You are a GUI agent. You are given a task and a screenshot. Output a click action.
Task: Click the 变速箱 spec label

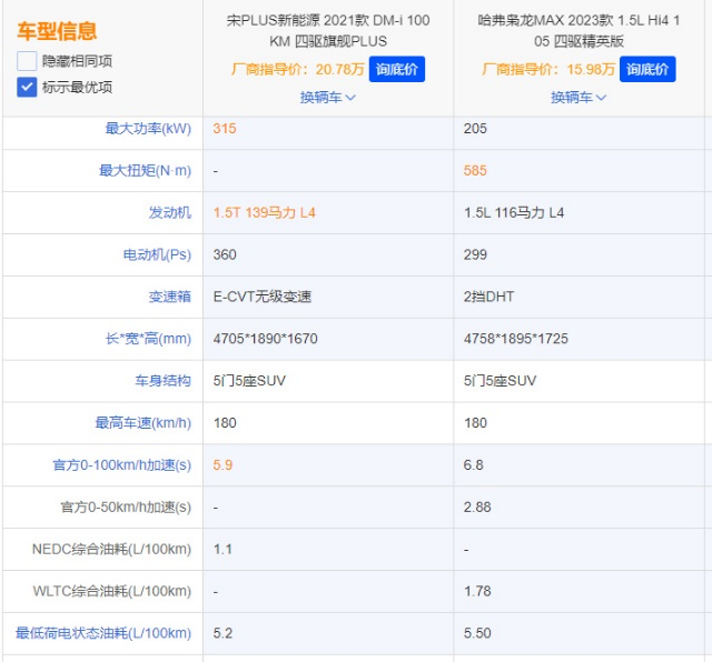[x=170, y=296]
